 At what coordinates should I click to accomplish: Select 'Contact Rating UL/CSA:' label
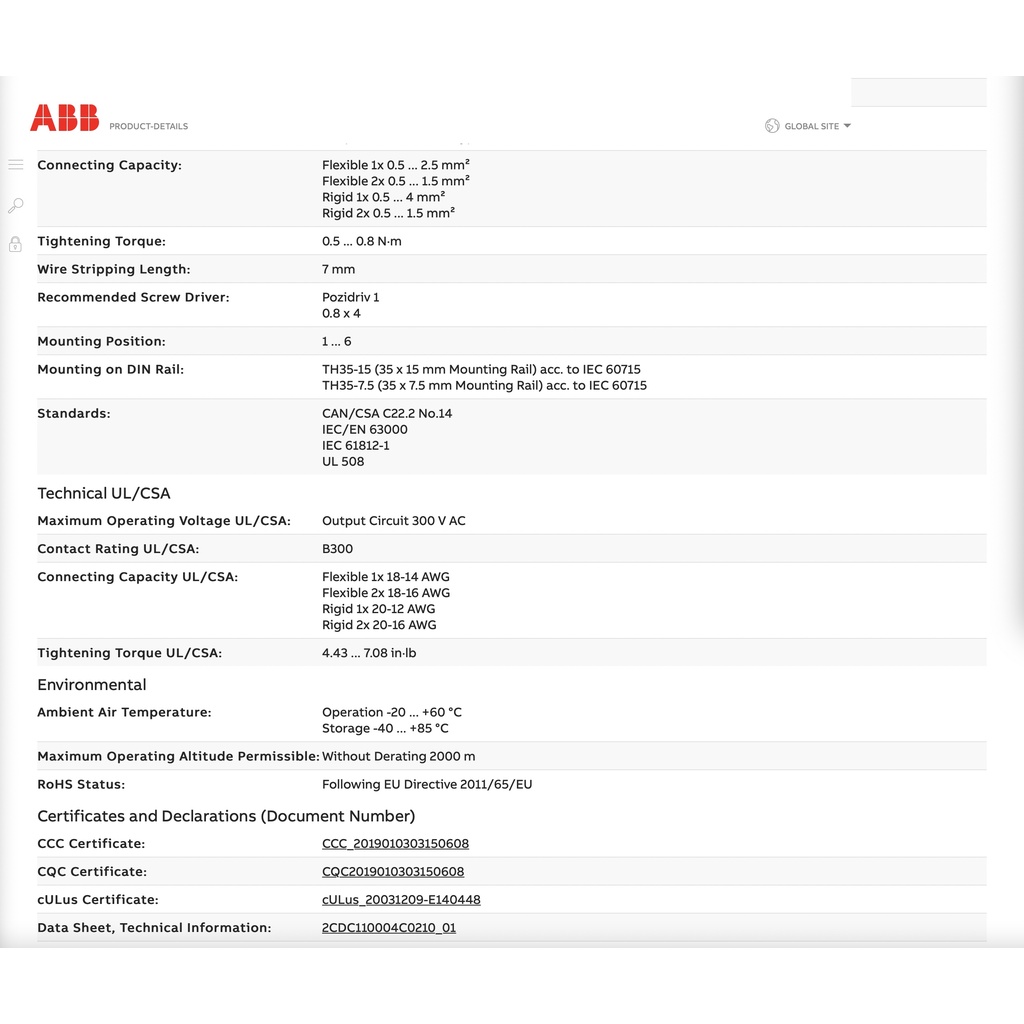[x=118, y=549]
